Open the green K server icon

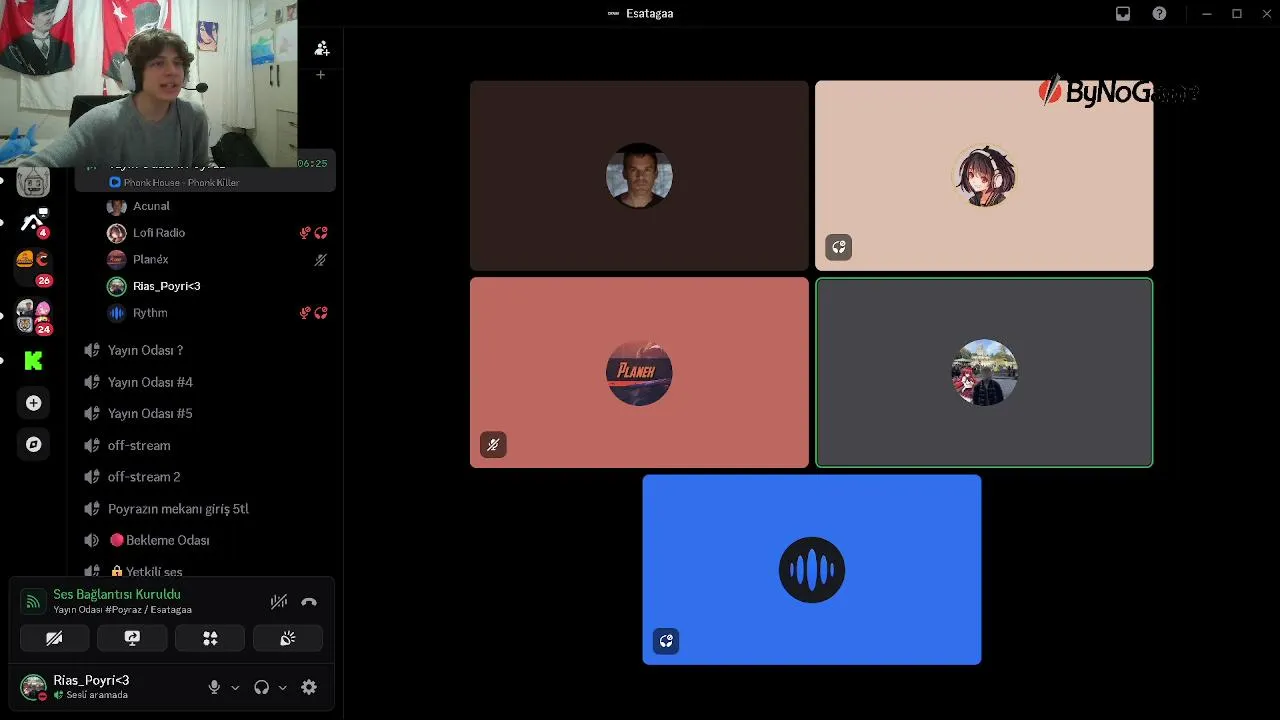(x=33, y=361)
